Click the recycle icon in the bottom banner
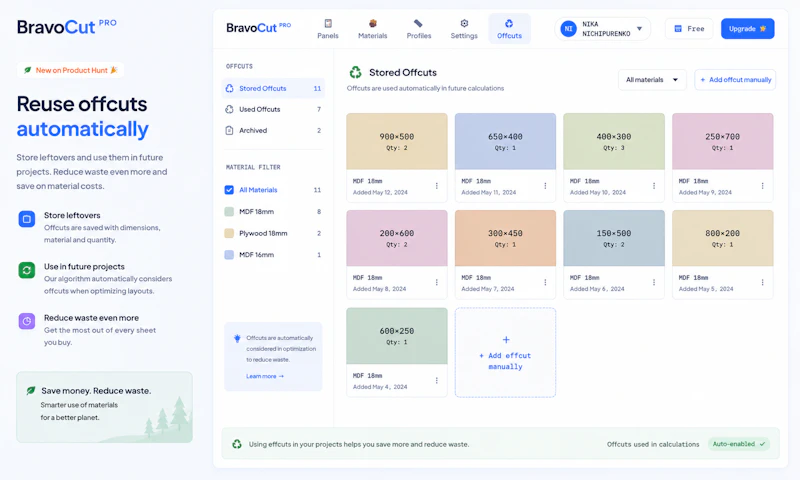 (x=237, y=444)
